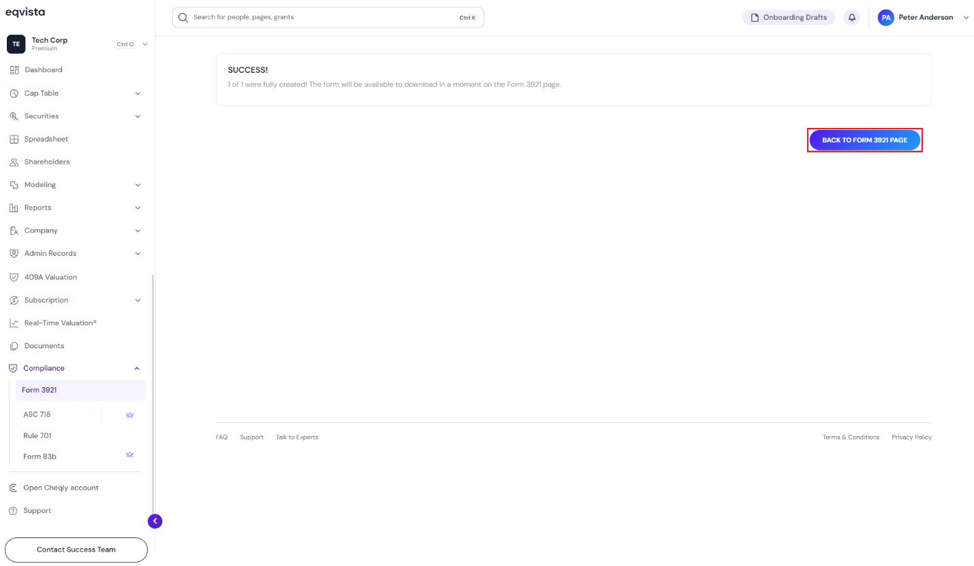Open Documents menu item
This screenshot has width=974, height=566.
(x=44, y=346)
